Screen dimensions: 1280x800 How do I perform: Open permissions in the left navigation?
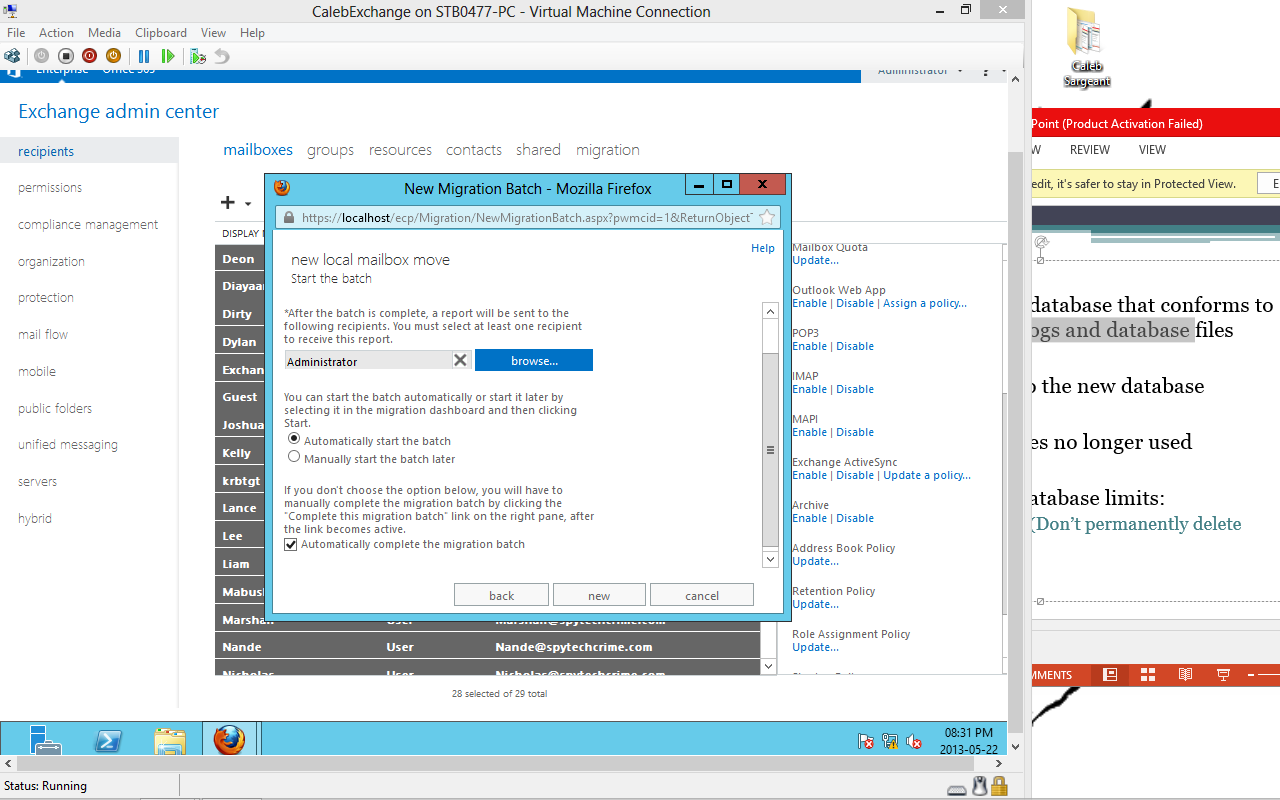50,188
